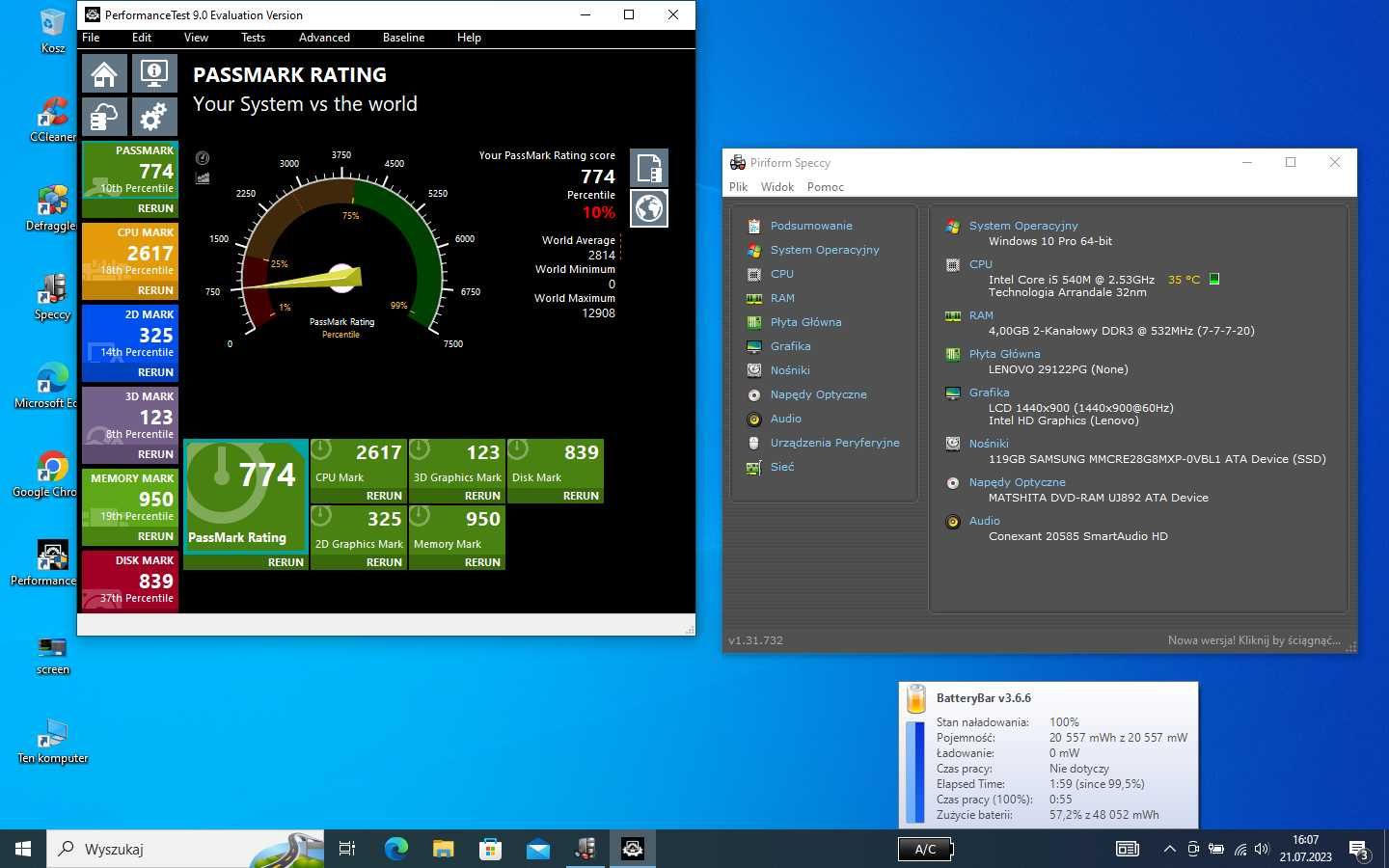Viewport: 1389px width, 868px height.
Task: Open cloud baseline management icon
Action: pyautogui.click(x=105, y=117)
